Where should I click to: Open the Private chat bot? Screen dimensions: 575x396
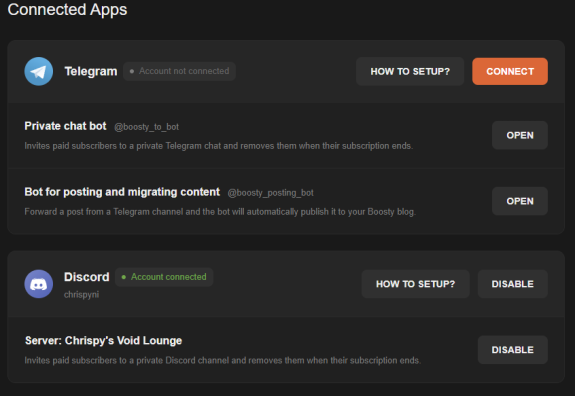coord(520,135)
